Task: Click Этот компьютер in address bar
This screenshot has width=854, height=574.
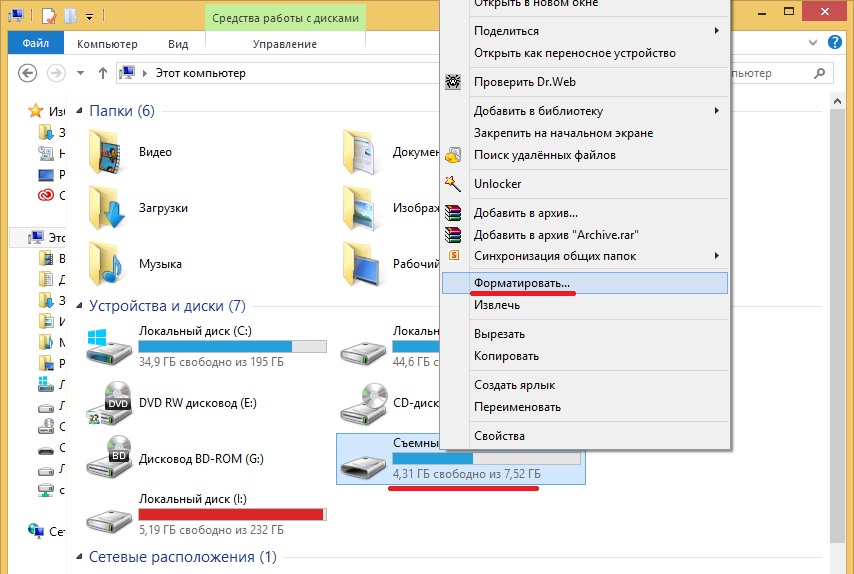Action: point(200,73)
